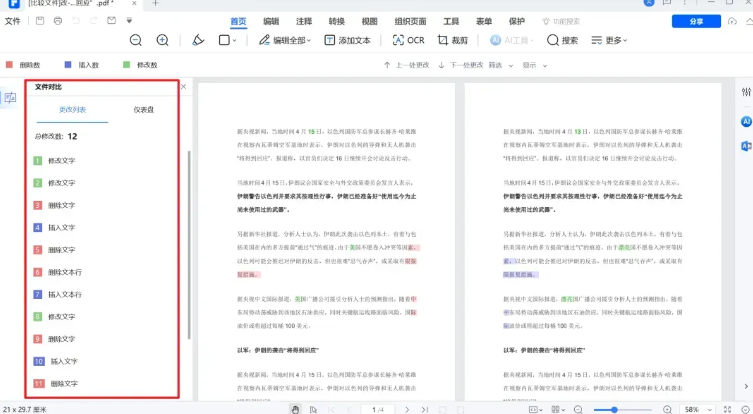Click the page number field
Viewport: 753px width, 414px height.
[378, 409]
